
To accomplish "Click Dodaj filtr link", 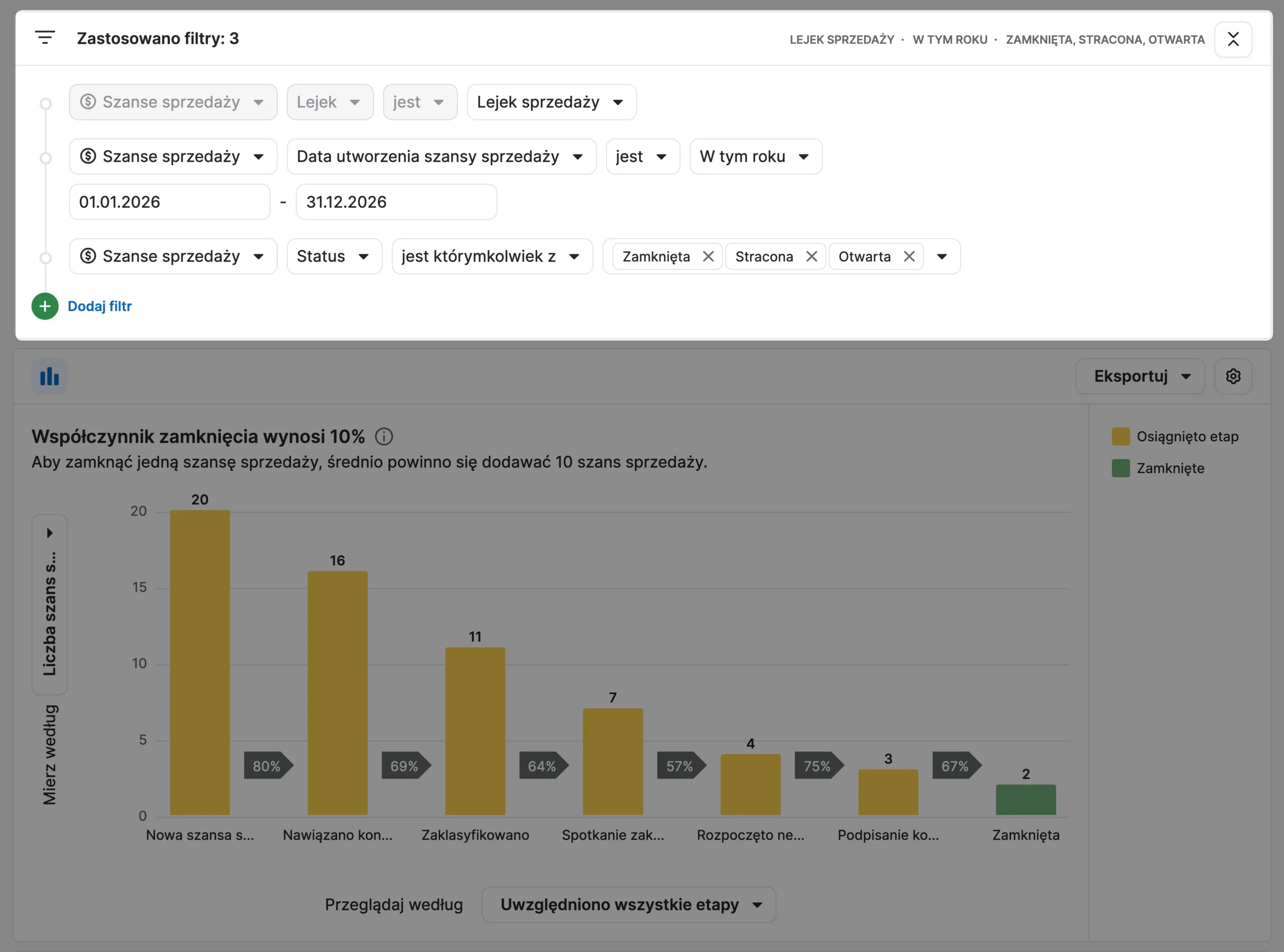I will coord(100,306).
